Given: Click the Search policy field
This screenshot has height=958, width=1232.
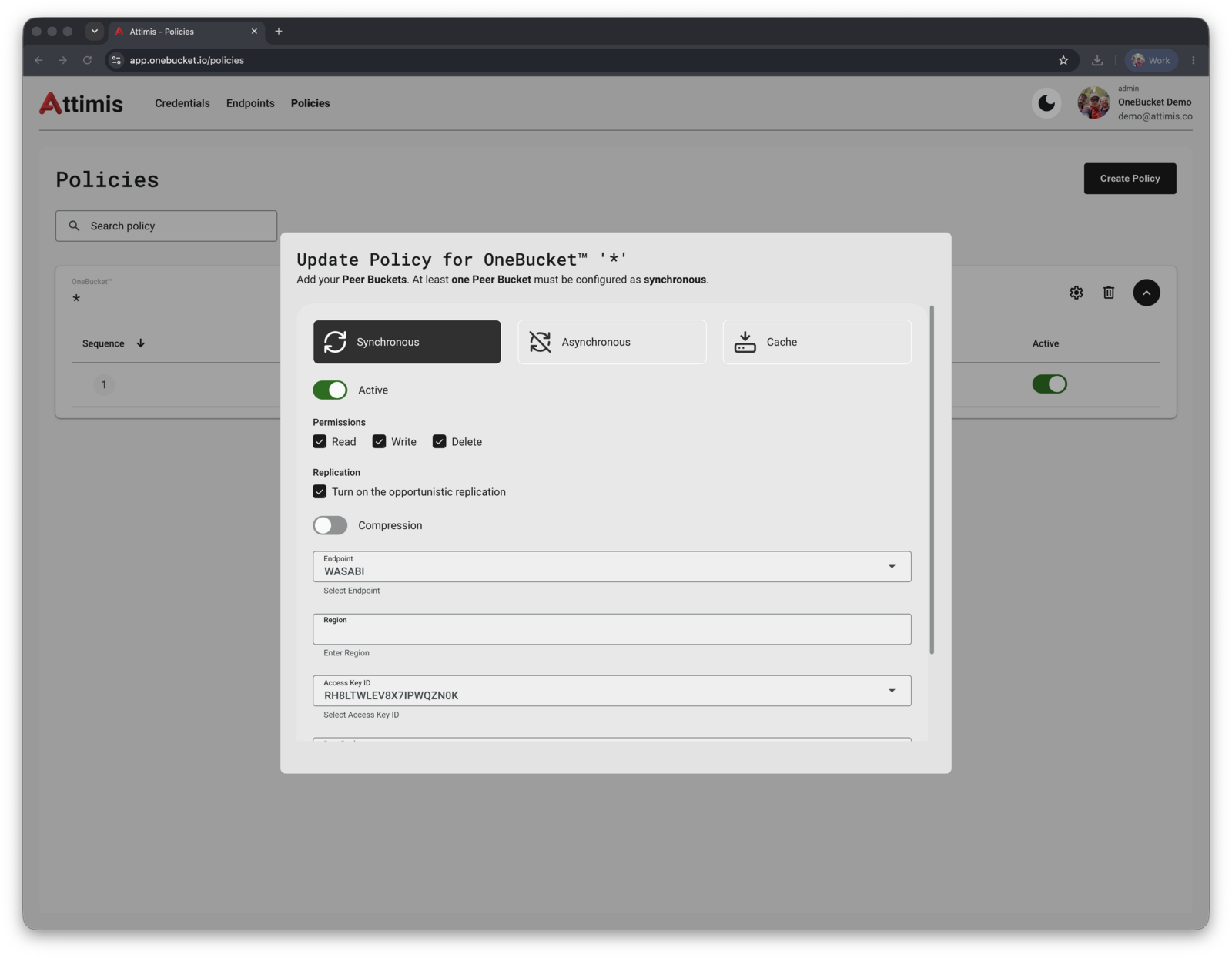Looking at the screenshot, I should [166, 226].
